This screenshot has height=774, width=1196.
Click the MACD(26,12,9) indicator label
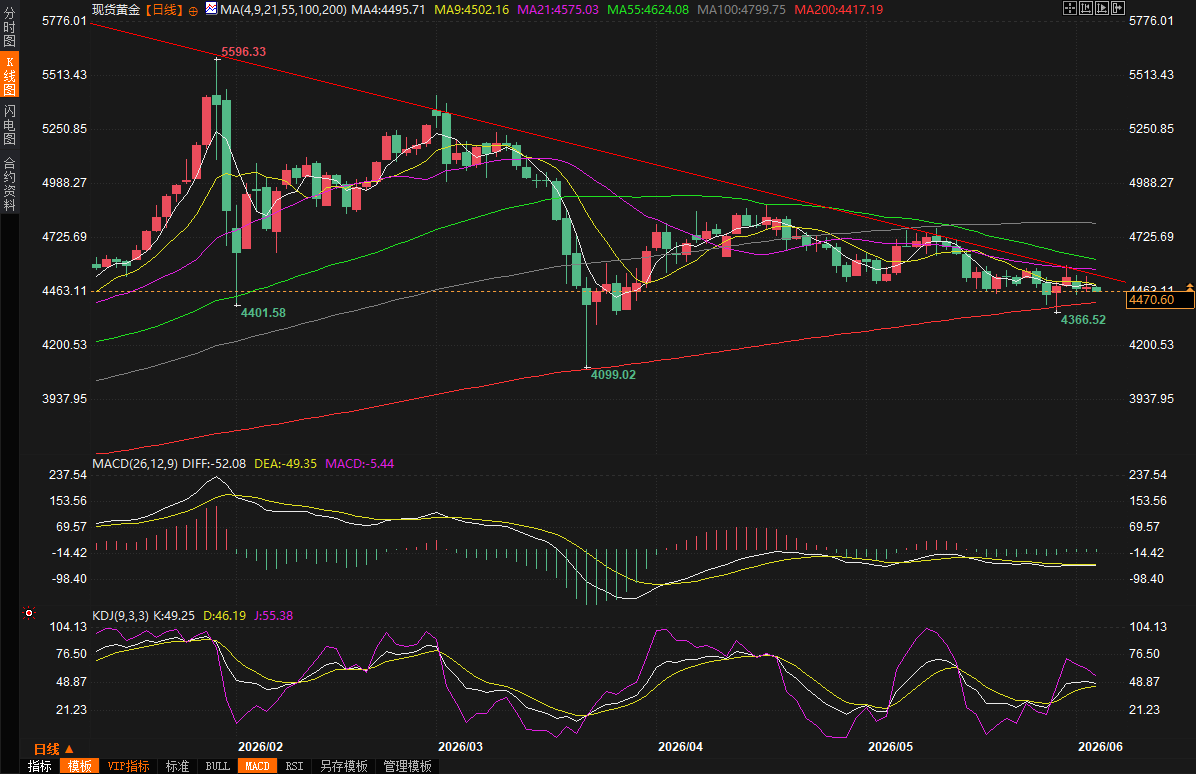click(135, 464)
